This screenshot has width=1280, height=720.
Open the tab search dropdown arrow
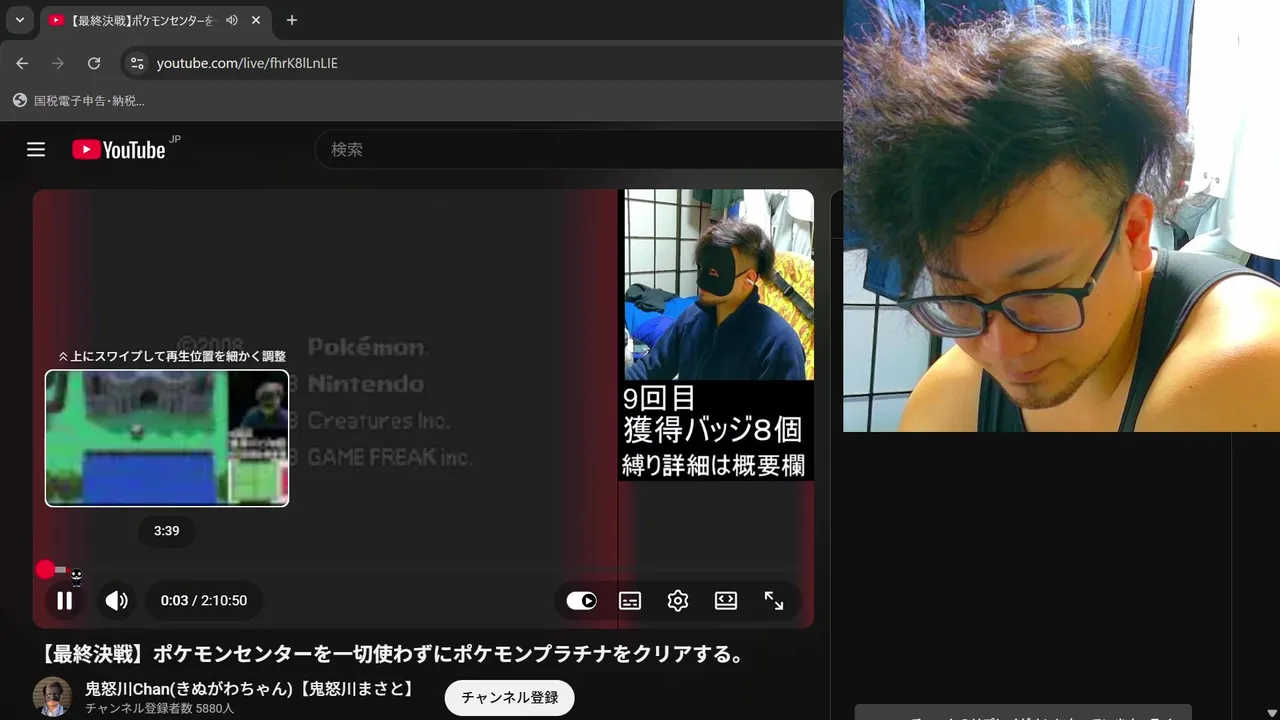tap(19, 20)
